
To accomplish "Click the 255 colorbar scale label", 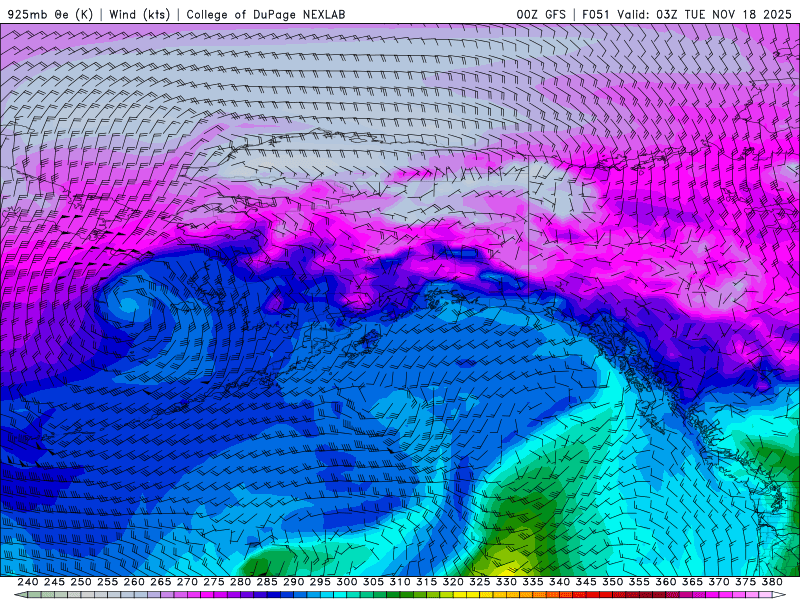I will point(107,582).
